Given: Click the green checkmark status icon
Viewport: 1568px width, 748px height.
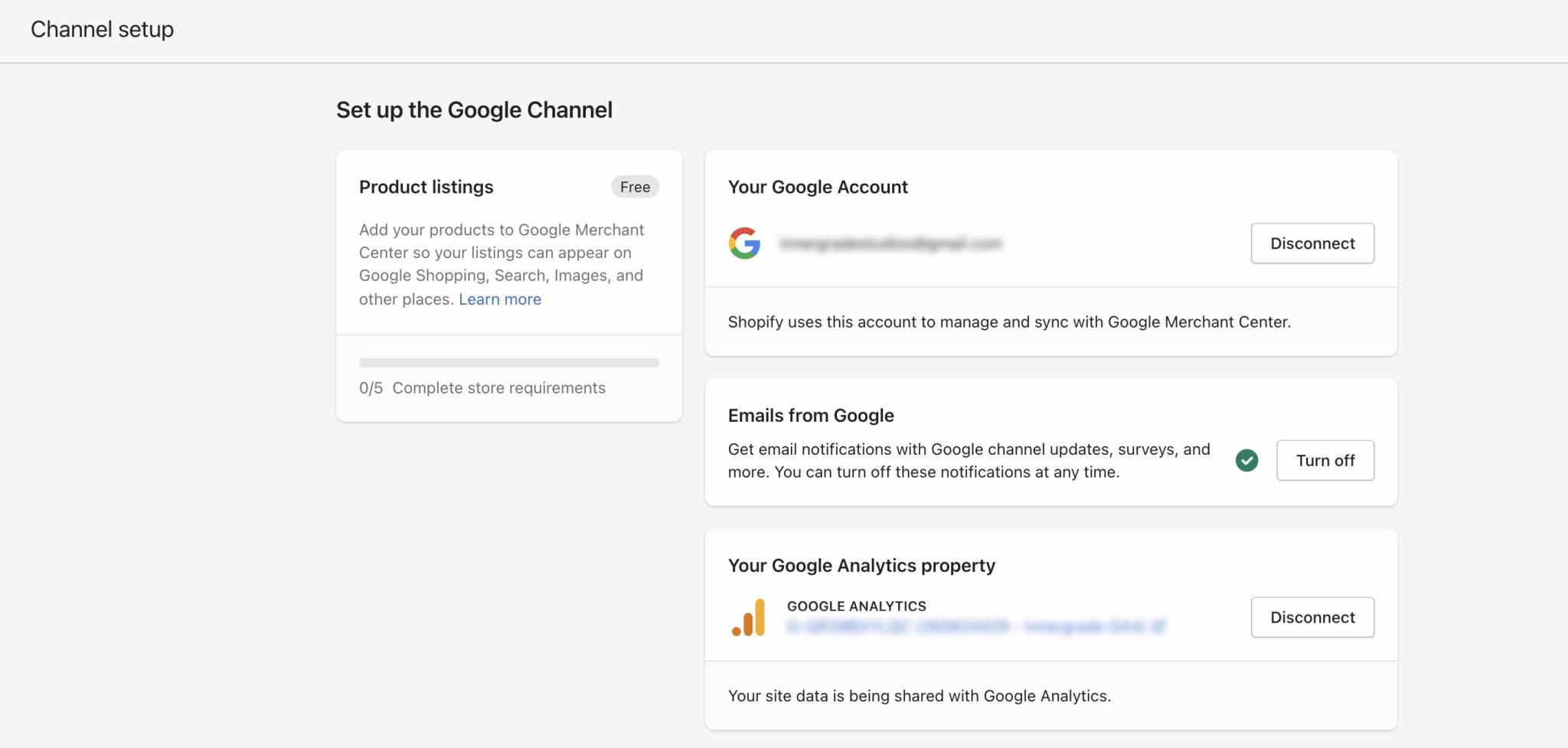Looking at the screenshot, I should coord(1246,460).
